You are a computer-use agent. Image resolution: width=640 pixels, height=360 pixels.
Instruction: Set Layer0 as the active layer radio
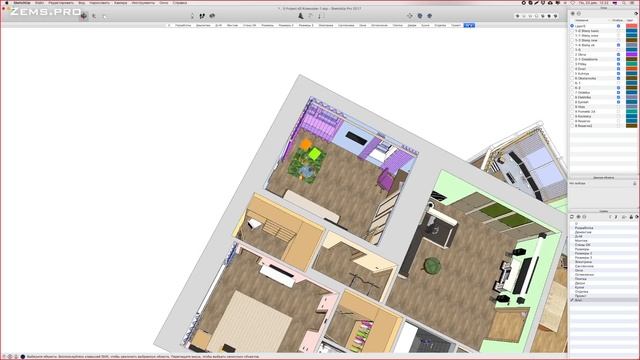(572, 26)
